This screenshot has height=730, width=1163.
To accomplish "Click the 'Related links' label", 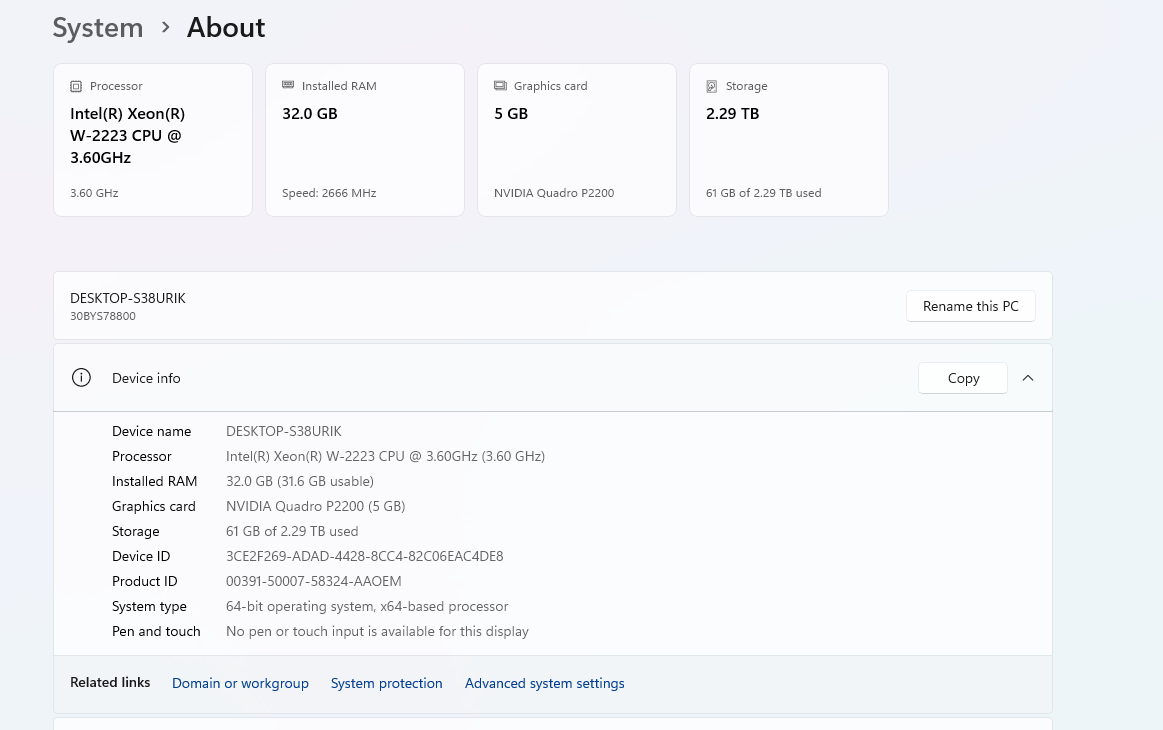I will [x=110, y=683].
